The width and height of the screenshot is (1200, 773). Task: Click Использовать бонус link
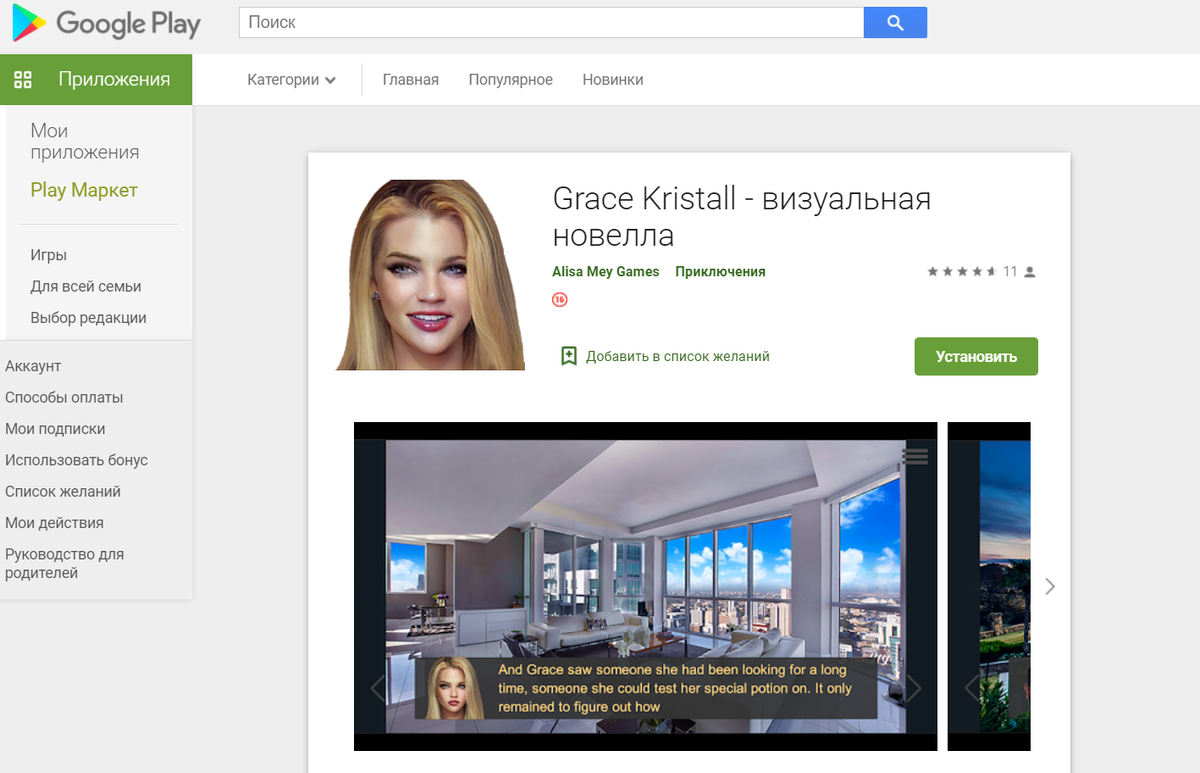click(x=76, y=460)
